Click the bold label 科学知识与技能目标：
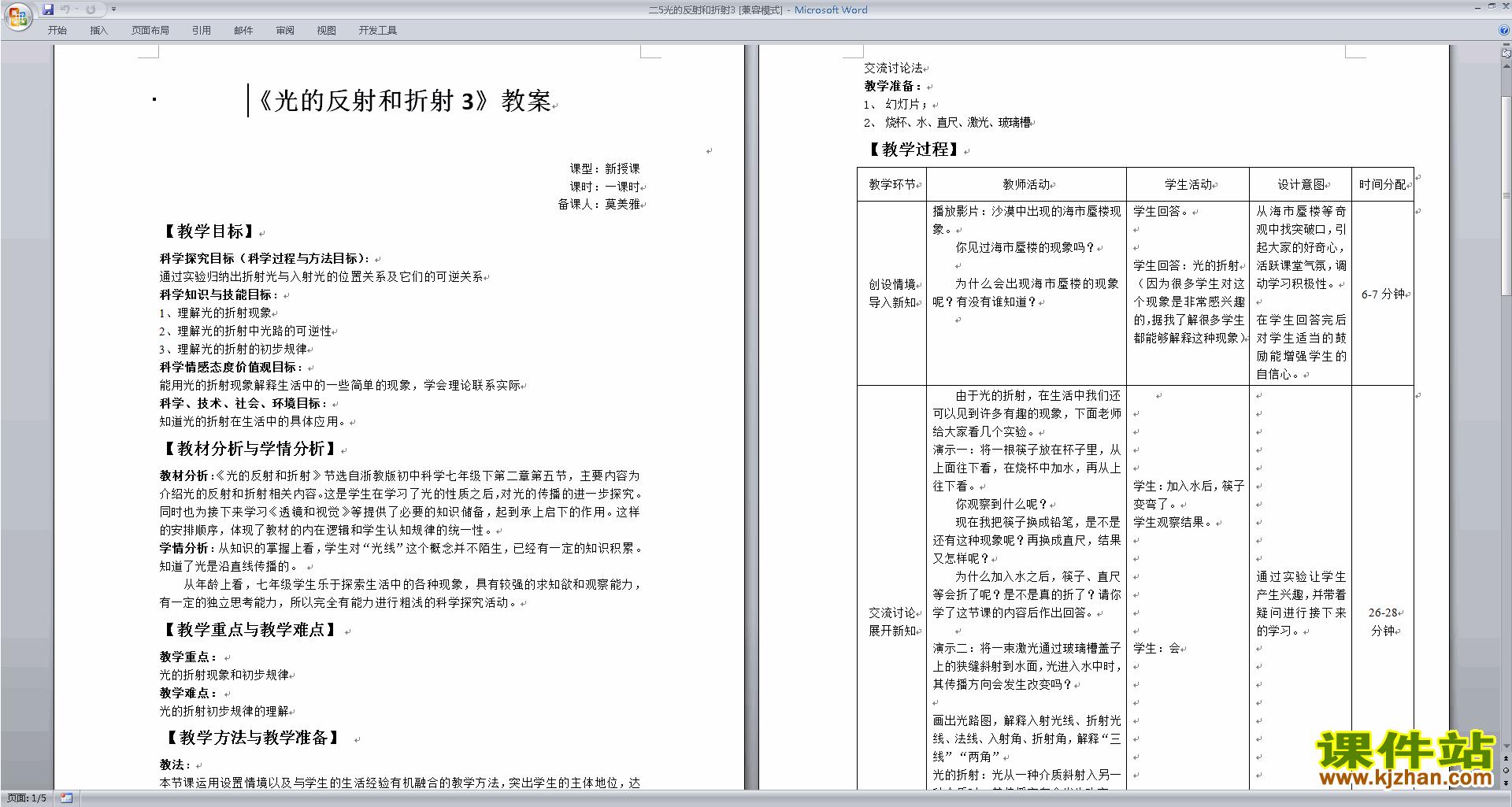This screenshot has height=807, width=1512. pyautogui.click(x=218, y=295)
